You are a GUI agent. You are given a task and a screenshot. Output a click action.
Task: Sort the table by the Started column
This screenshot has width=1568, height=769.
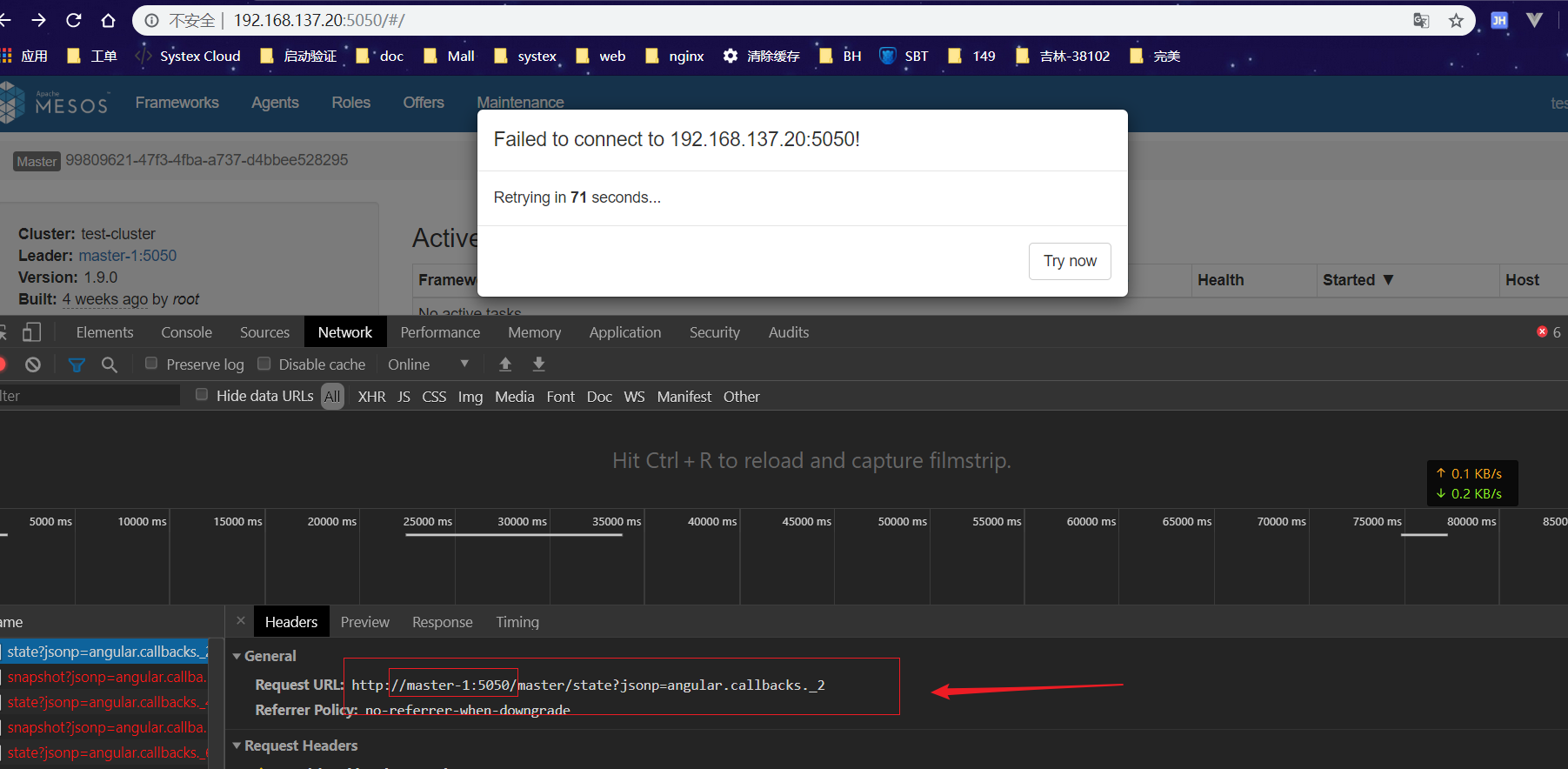pos(1358,280)
